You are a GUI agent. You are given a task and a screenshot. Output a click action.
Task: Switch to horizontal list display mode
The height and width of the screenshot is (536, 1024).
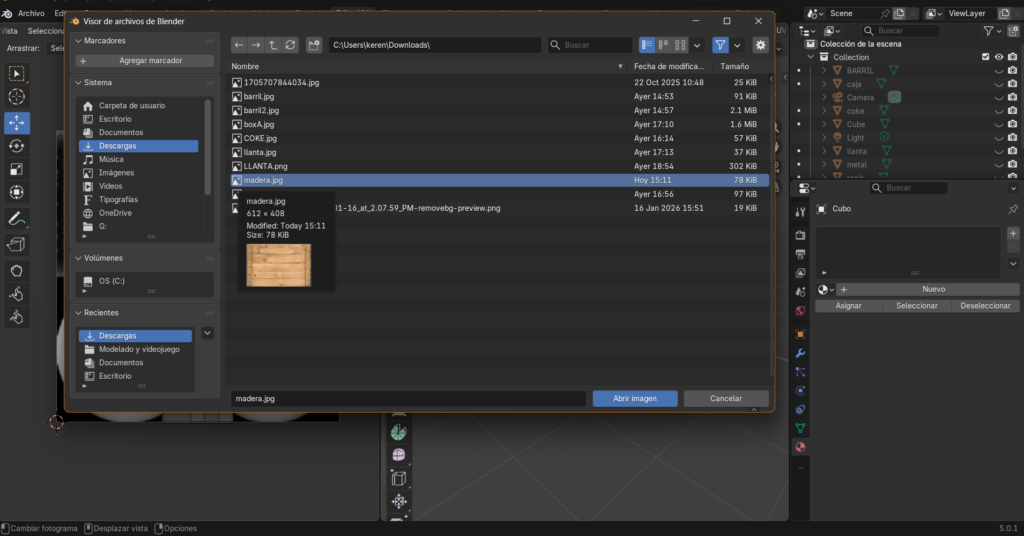click(x=664, y=45)
